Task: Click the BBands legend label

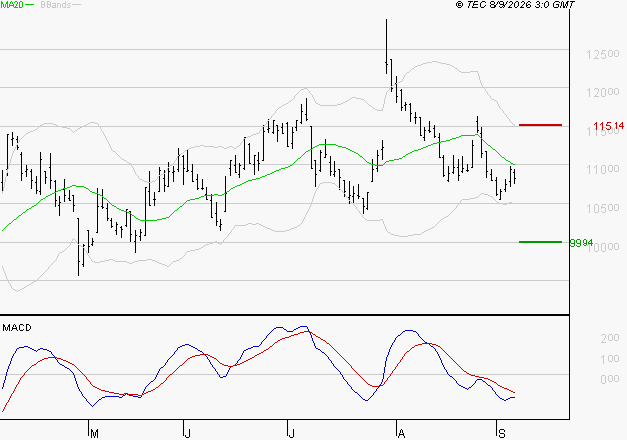Action: 55,5
